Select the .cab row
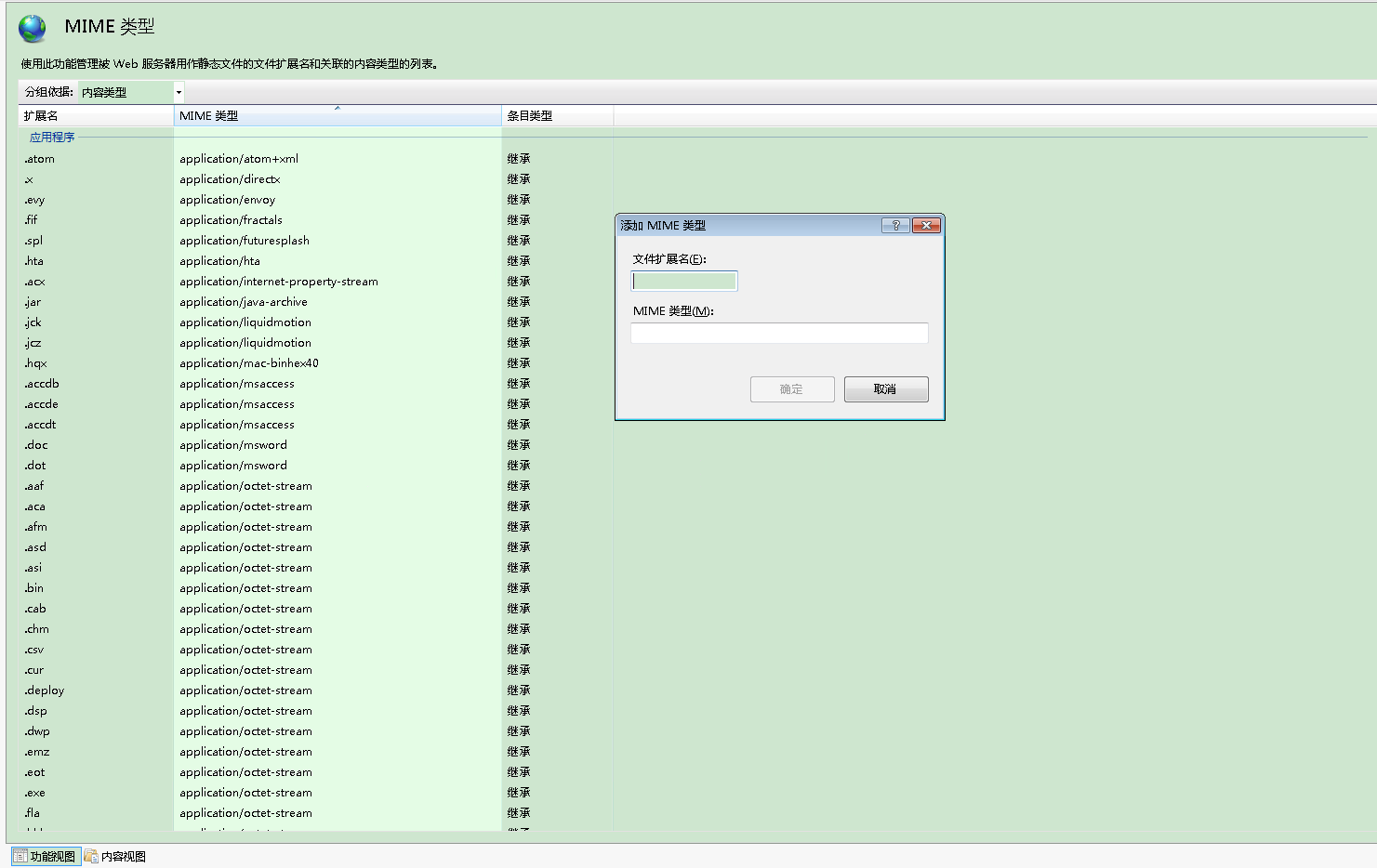1377x868 pixels. pos(316,609)
